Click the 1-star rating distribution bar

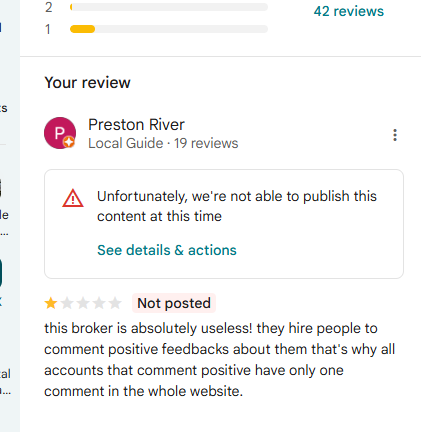[169, 29]
